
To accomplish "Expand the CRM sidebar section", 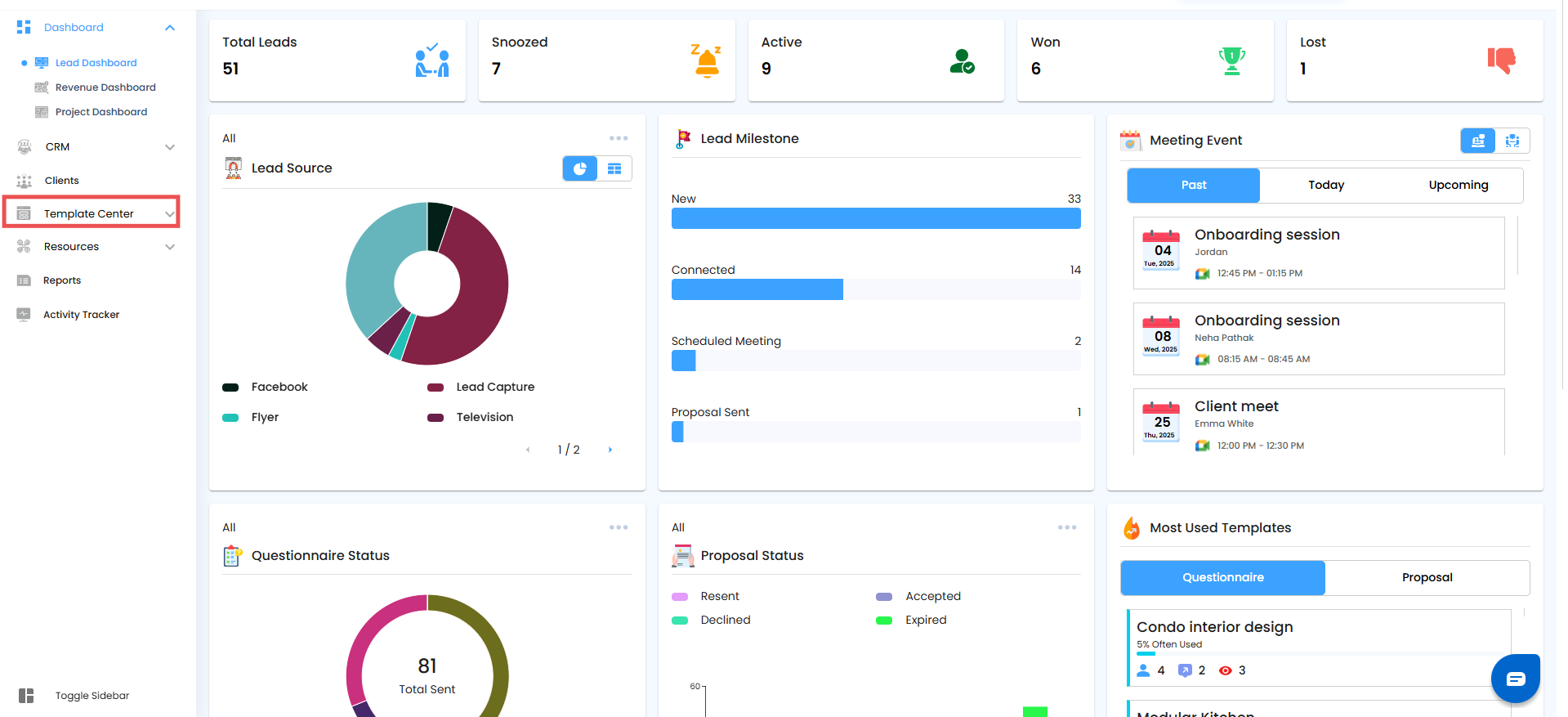I will pos(170,147).
